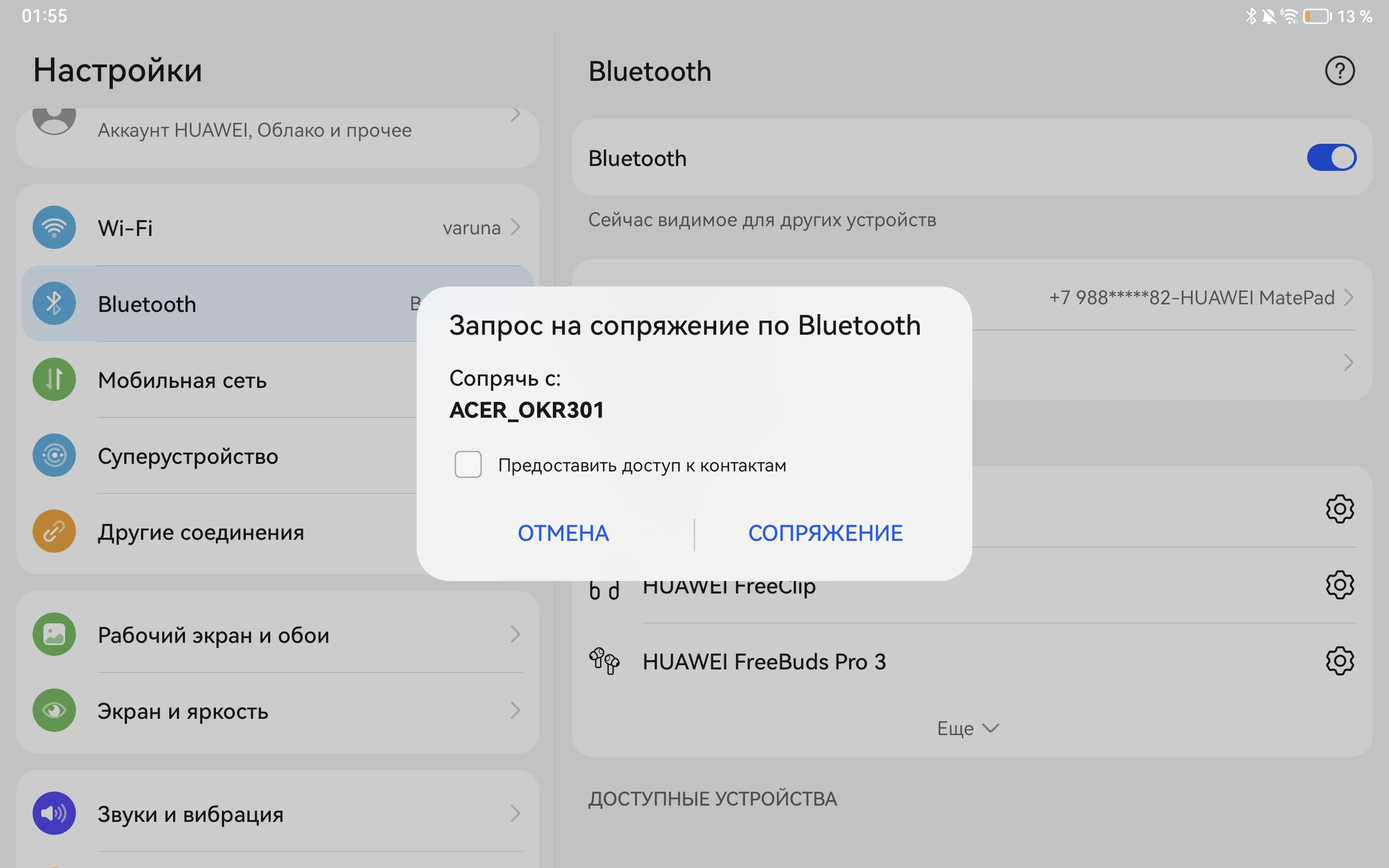Tap the Sounds and vibration speaker icon
This screenshot has height=868, width=1389.
(54, 813)
